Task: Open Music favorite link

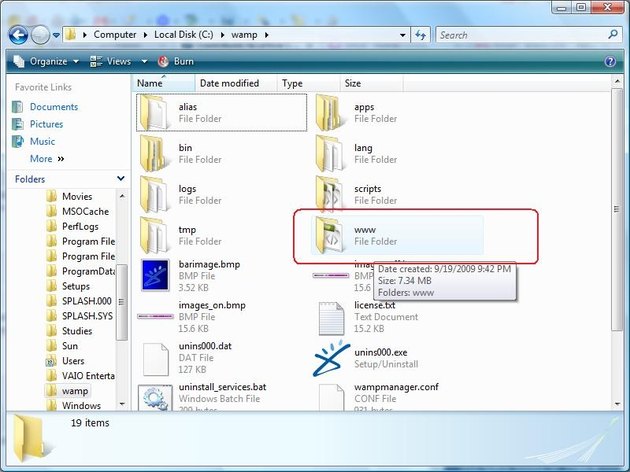Action: 42,141
